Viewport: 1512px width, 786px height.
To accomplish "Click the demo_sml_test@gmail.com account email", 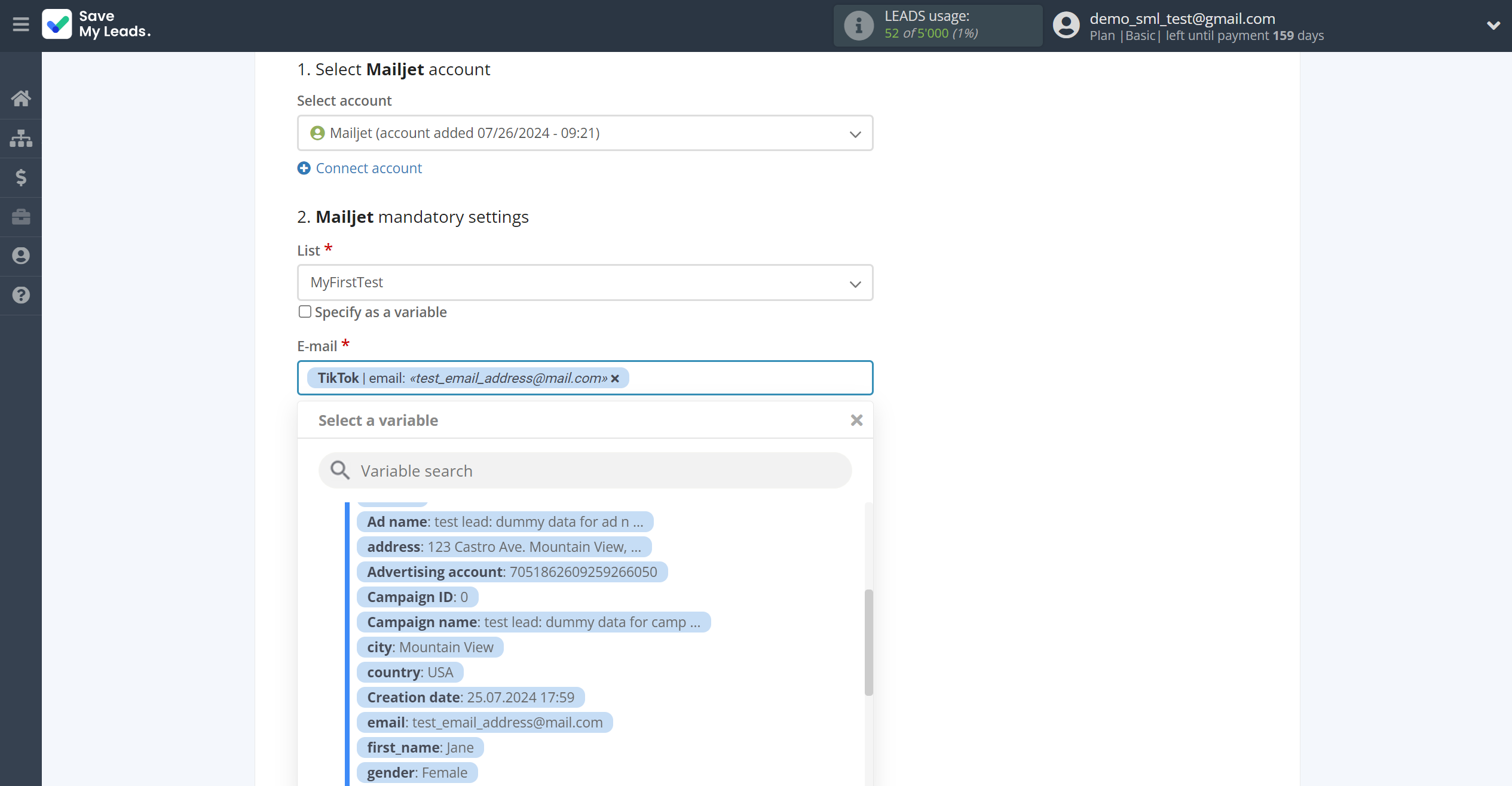I will (1182, 19).
